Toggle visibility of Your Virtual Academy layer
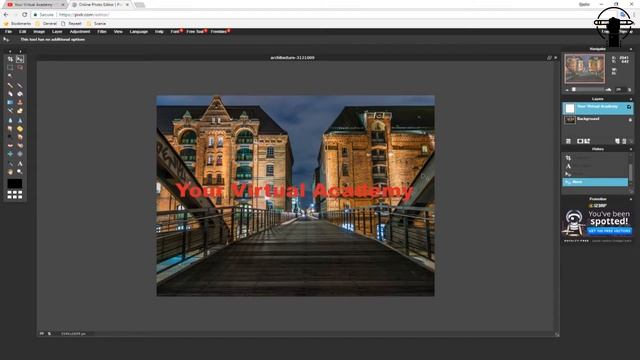Viewport: 640px width, 360px height. pos(629,107)
